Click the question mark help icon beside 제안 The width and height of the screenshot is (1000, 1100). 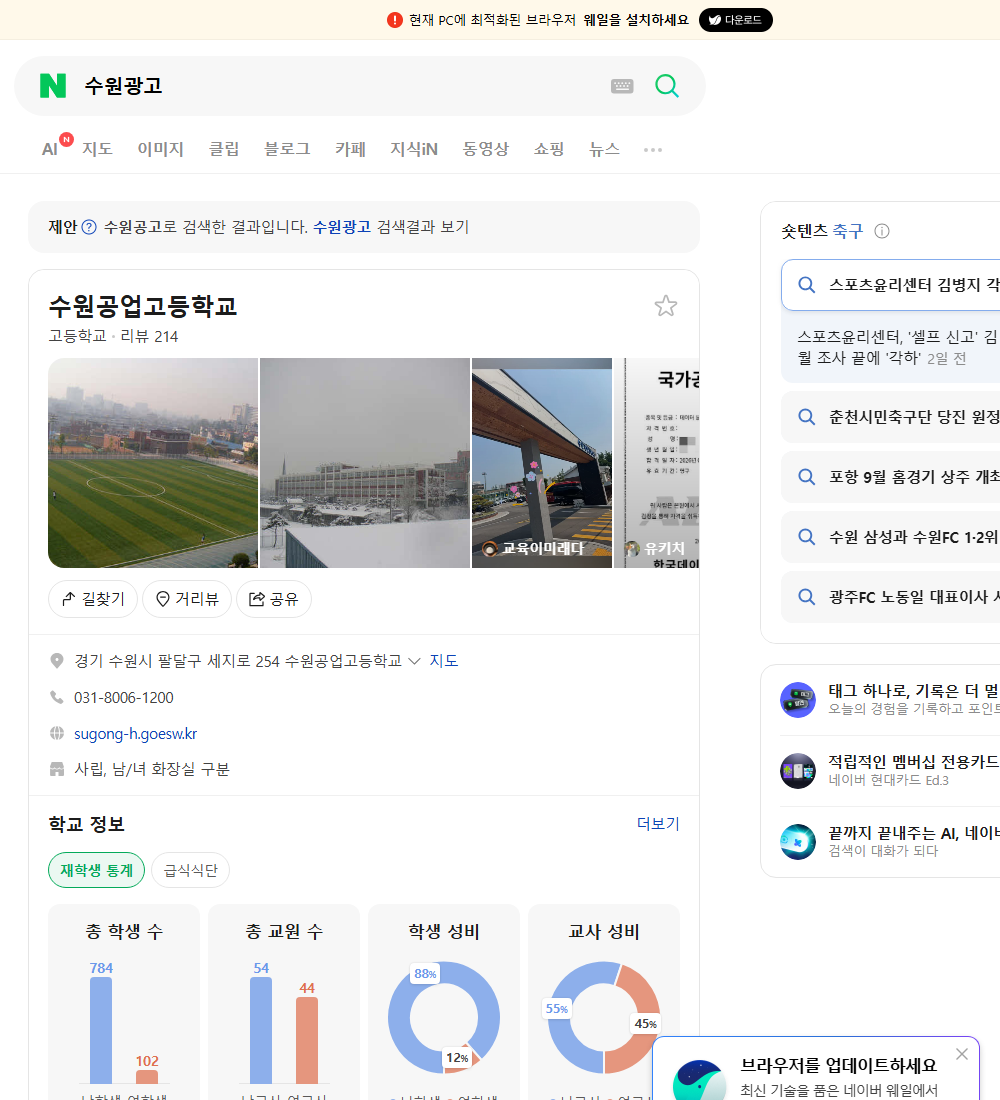[x=89, y=227]
